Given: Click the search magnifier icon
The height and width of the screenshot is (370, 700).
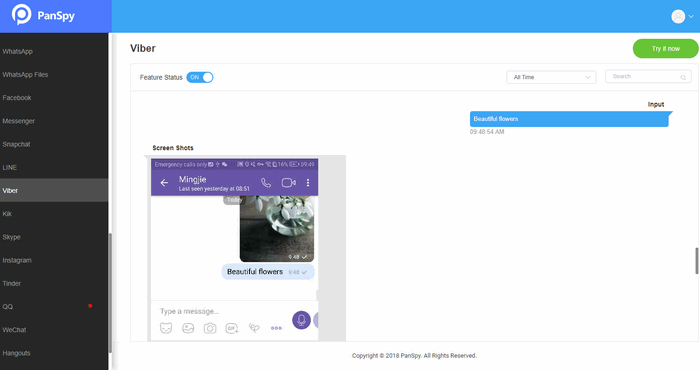Looking at the screenshot, I should click(x=683, y=77).
